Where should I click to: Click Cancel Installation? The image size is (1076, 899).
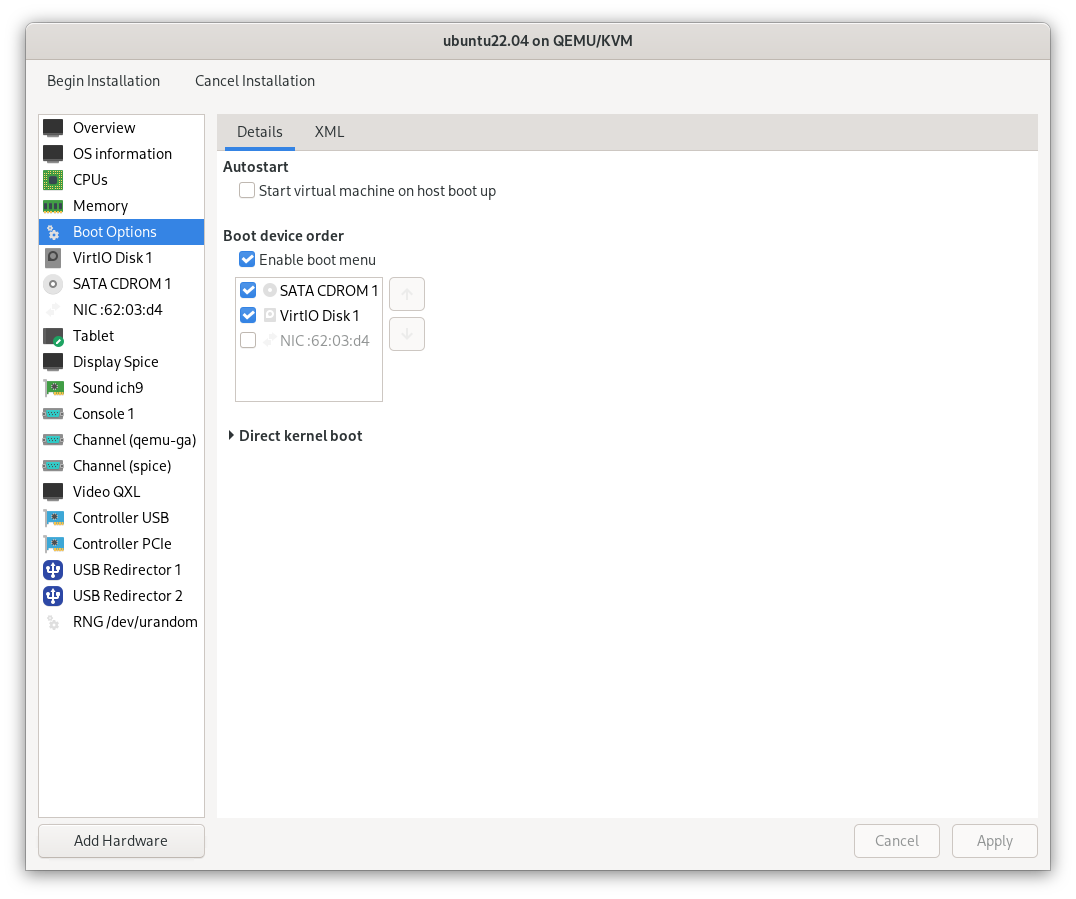click(255, 81)
